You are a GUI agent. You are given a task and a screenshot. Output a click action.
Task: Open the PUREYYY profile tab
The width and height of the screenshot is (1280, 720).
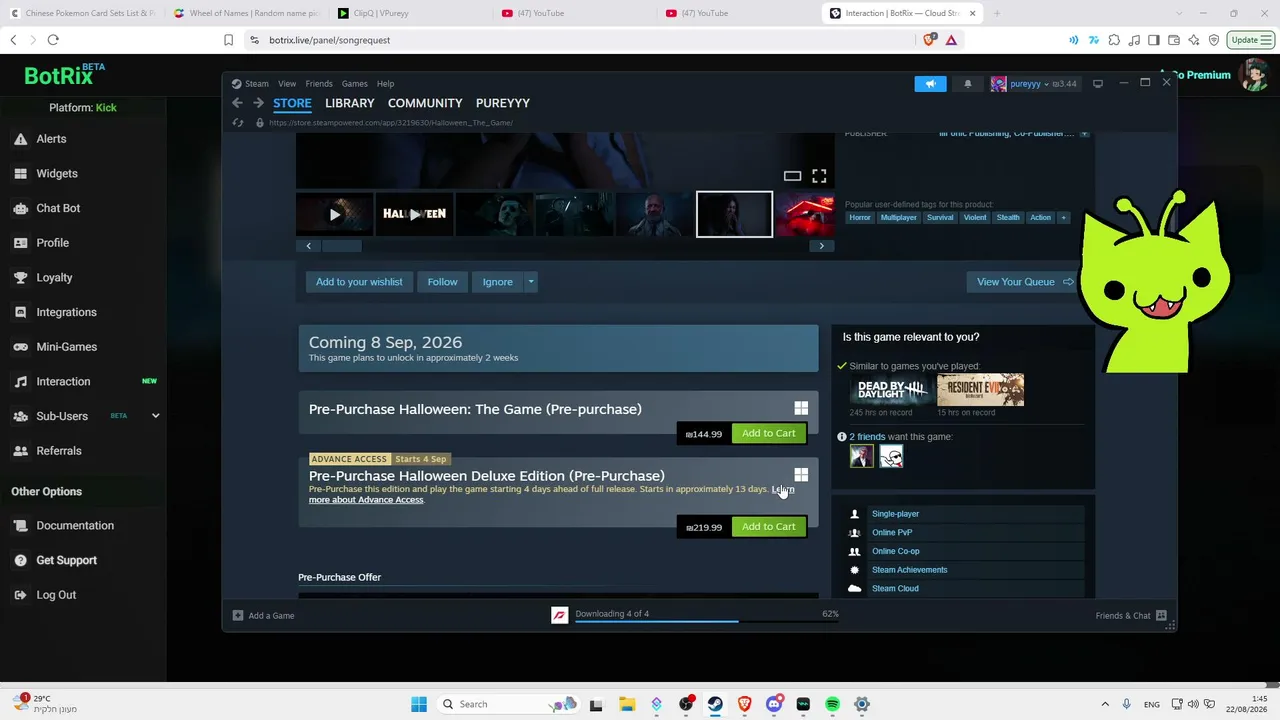point(503,103)
